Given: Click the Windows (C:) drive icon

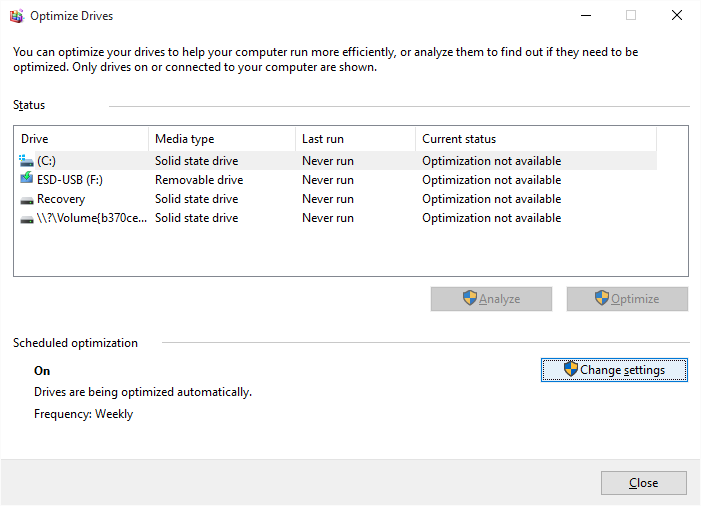Looking at the screenshot, I should [x=27, y=161].
